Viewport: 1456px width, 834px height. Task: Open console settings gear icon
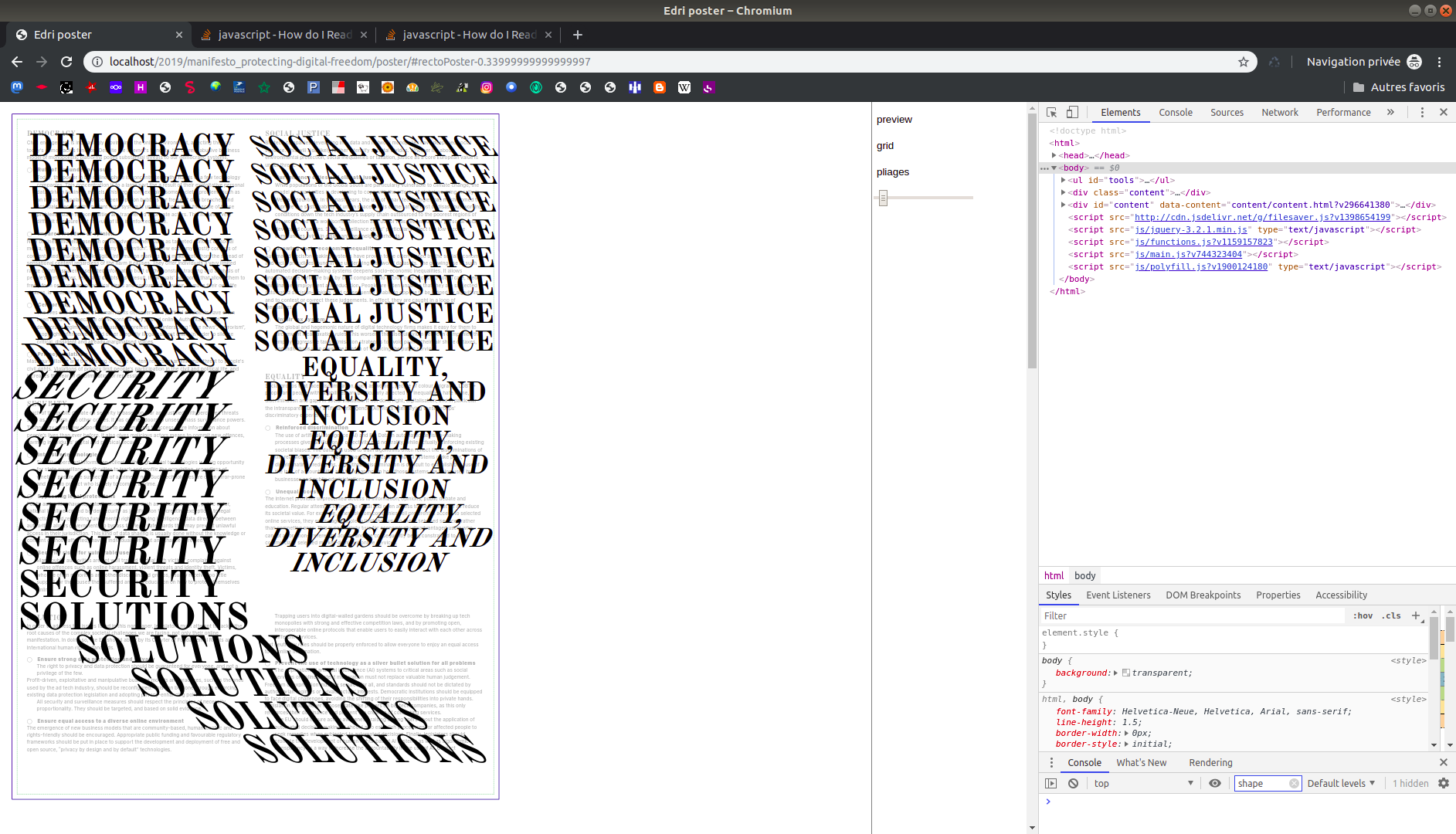(1443, 783)
